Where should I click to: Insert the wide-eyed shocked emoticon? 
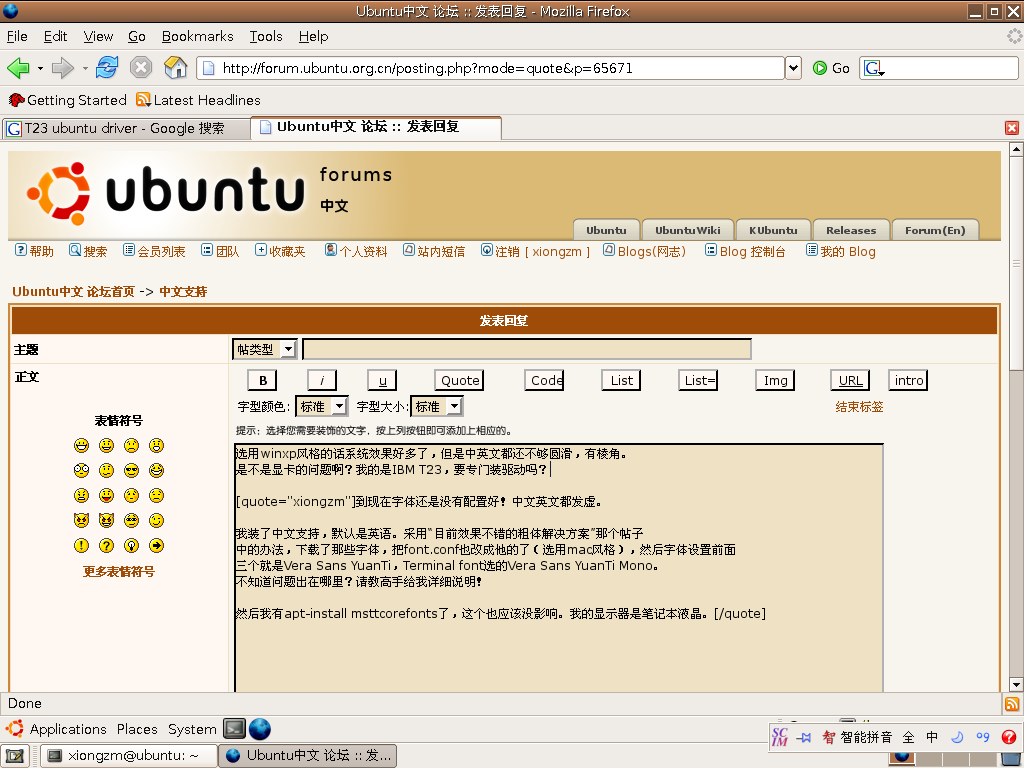[82, 470]
